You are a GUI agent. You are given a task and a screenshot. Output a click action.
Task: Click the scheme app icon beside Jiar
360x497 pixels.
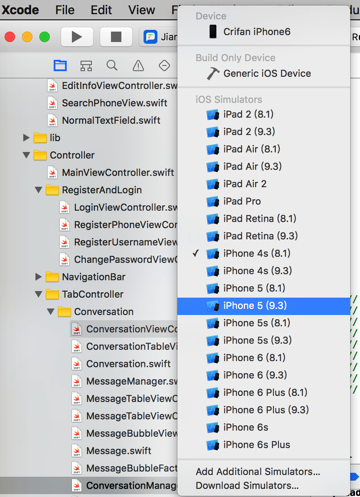[x=150, y=37]
